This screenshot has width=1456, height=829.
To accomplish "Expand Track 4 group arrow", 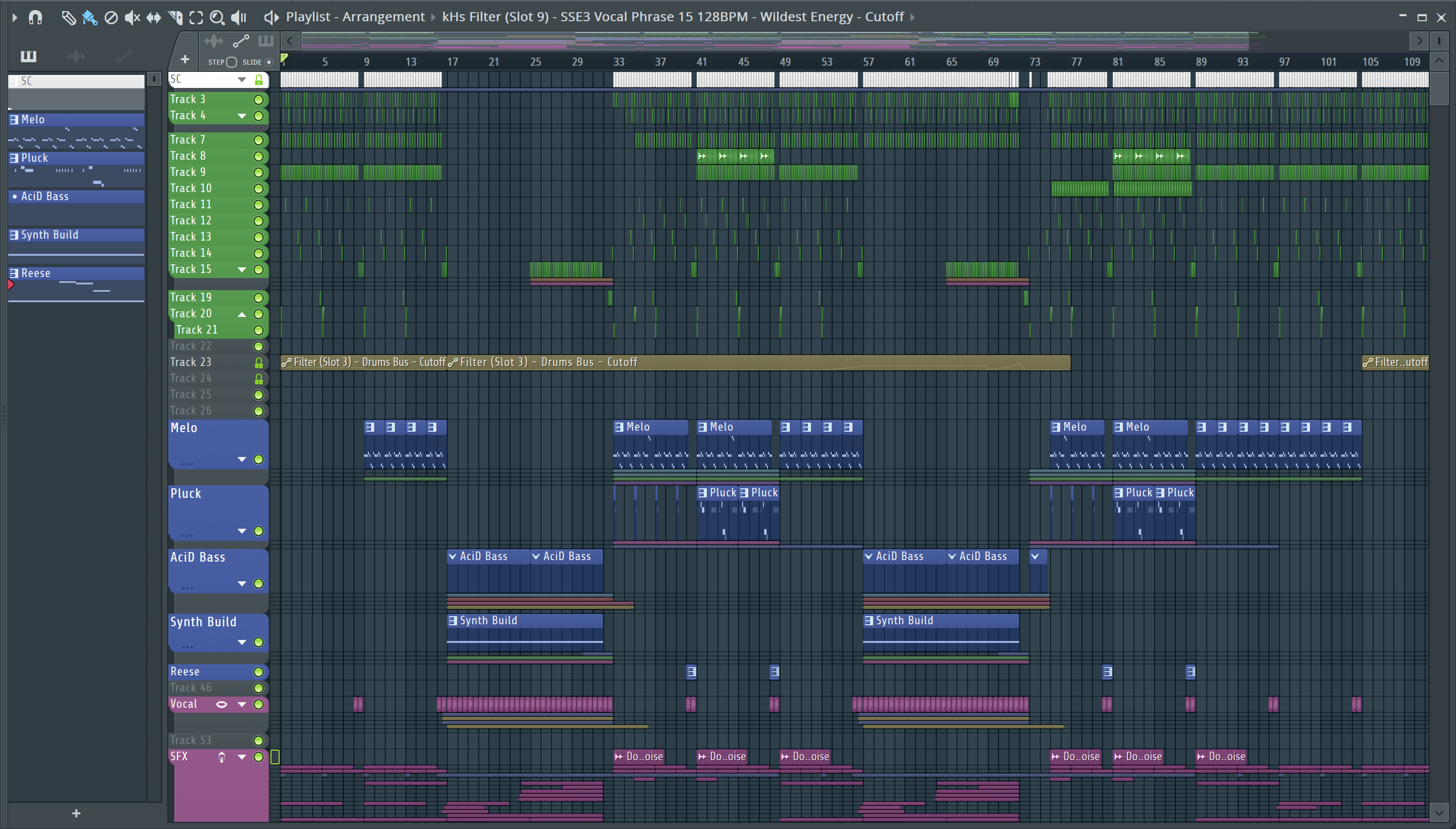I will point(242,116).
